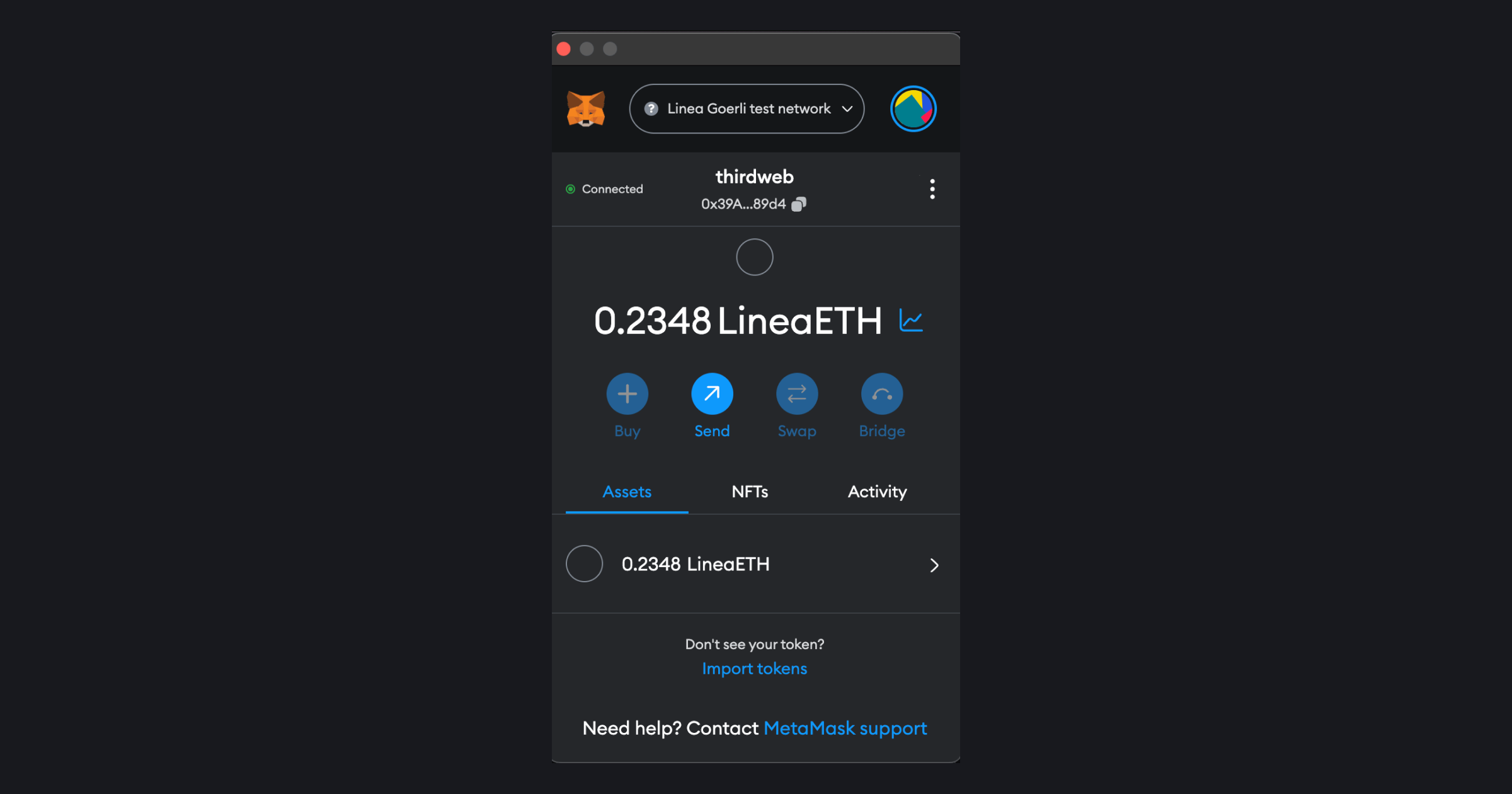1512x794 pixels.
Task: Open the MetaMask support link
Action: tap(845, 728)
